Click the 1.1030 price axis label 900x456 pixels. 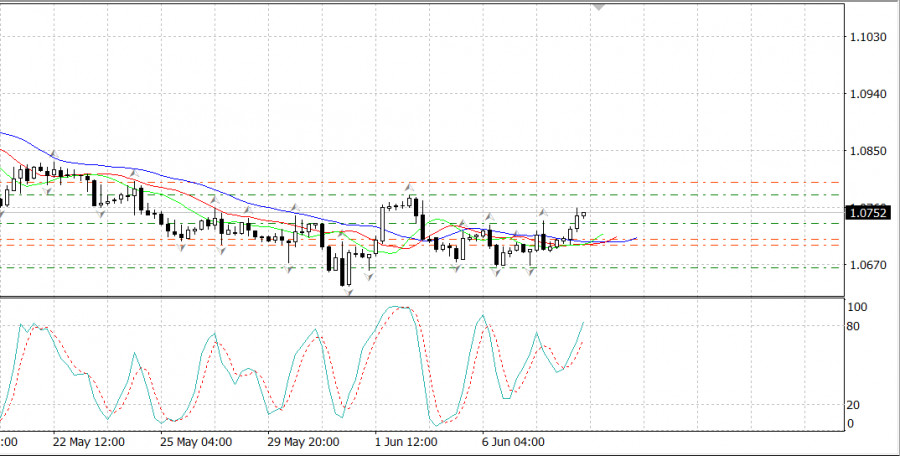(x=865, y=37)
